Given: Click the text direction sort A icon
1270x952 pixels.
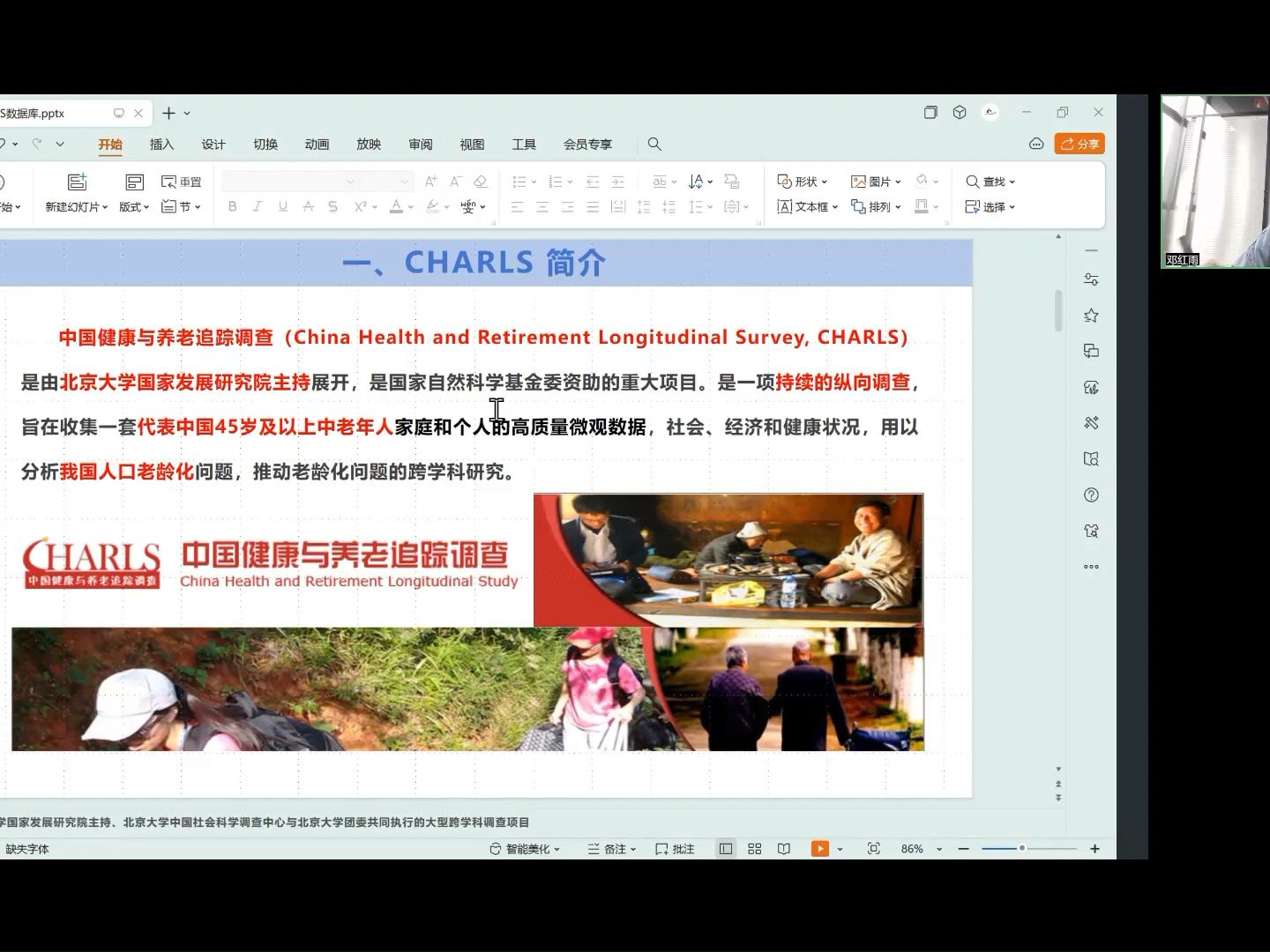Looking at the screenshot, I should point(696,182).
